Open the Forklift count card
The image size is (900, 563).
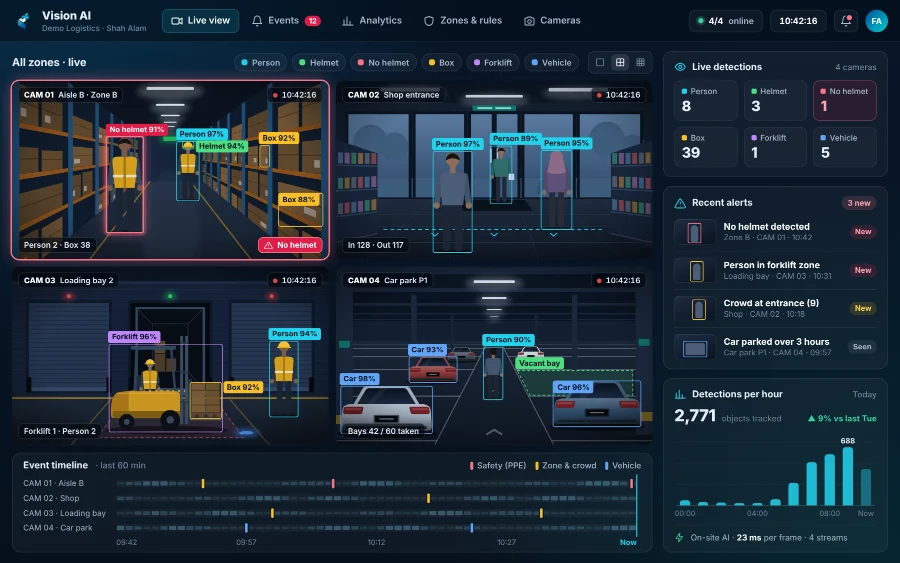coord(775,147)
